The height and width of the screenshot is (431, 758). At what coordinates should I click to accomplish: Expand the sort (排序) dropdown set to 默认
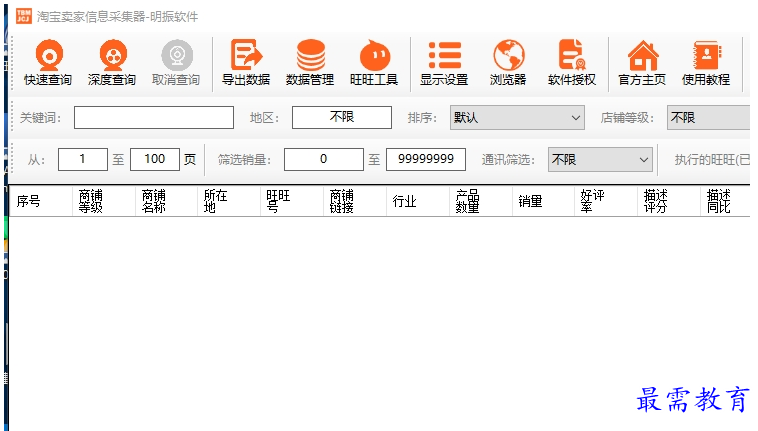pos(517,117)
